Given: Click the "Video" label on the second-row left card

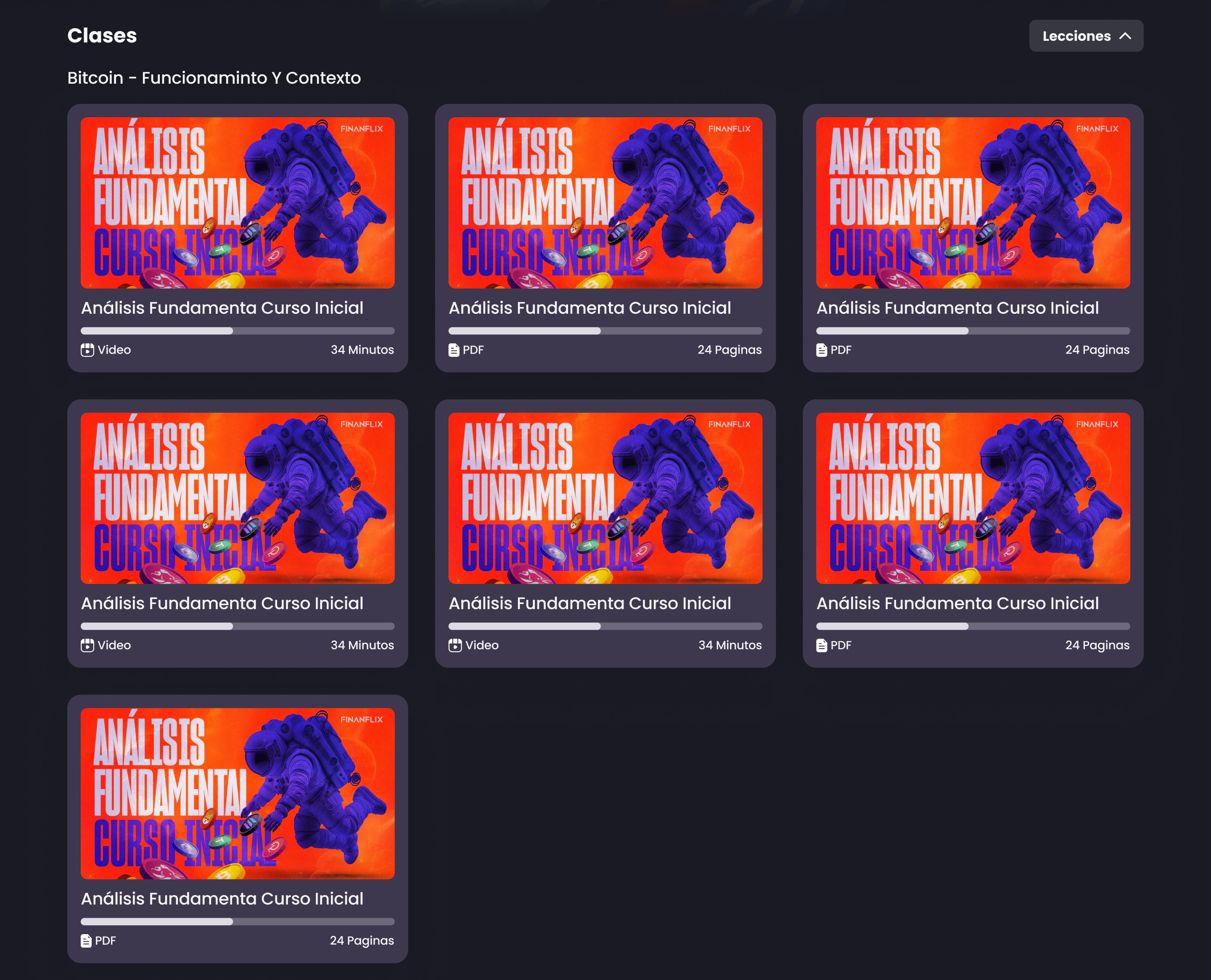Looking at the screenshot, I should tap(114, 645).
